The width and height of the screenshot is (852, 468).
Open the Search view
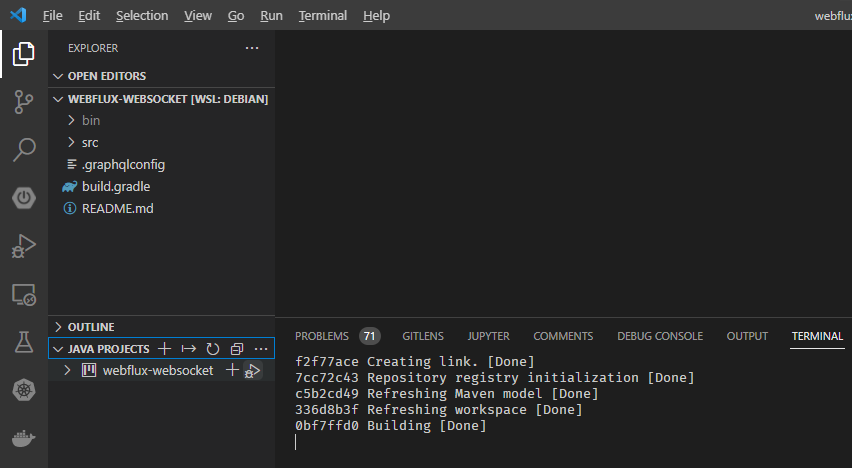pos(23,149)
